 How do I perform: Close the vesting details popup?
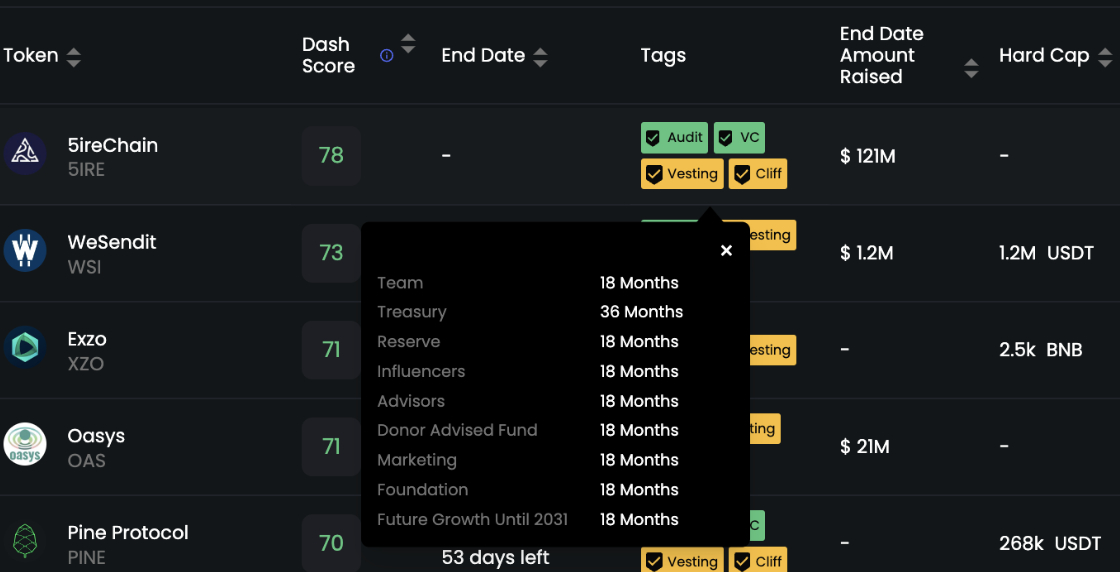726,251
